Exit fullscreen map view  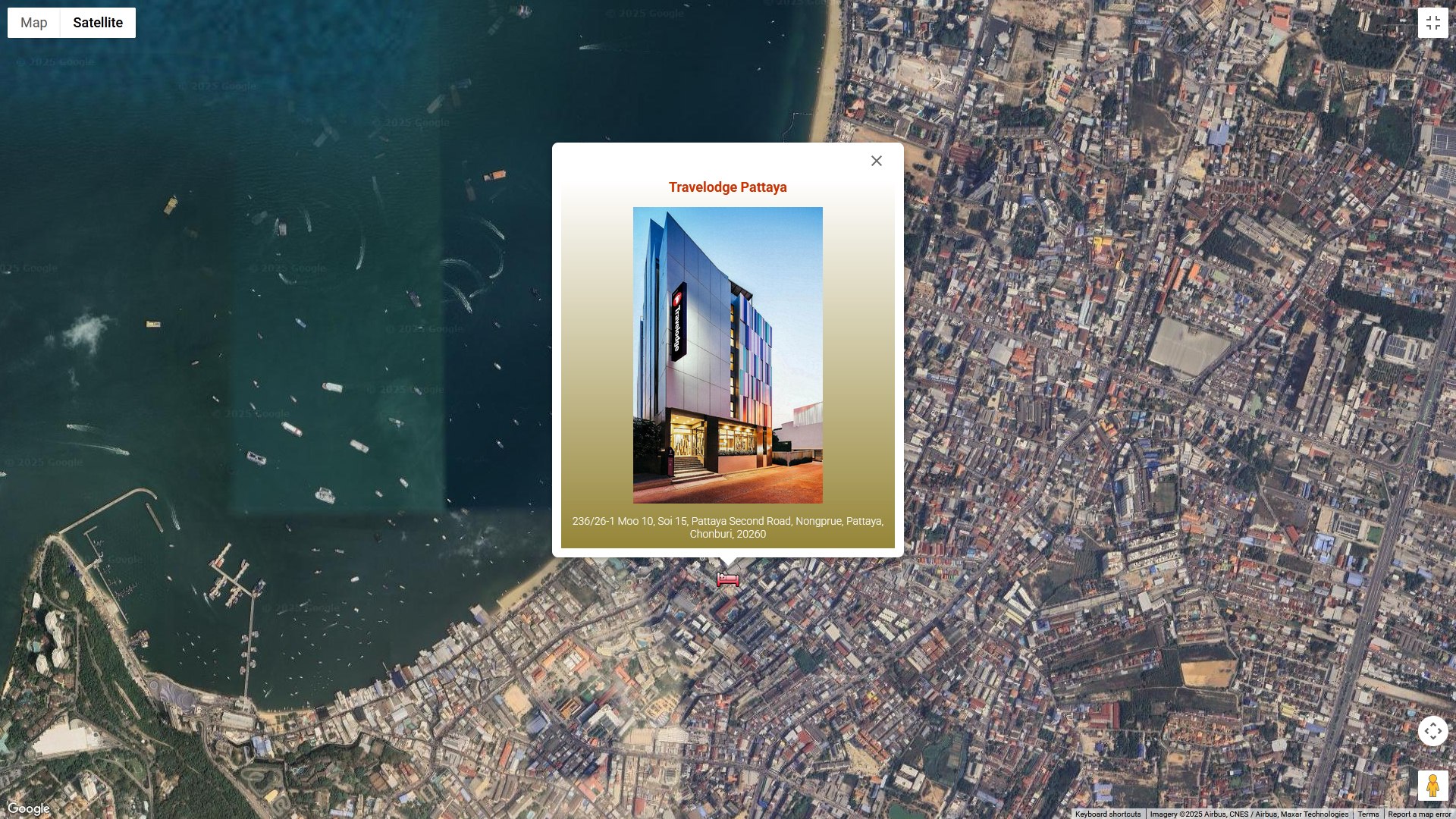(1432, 23)
